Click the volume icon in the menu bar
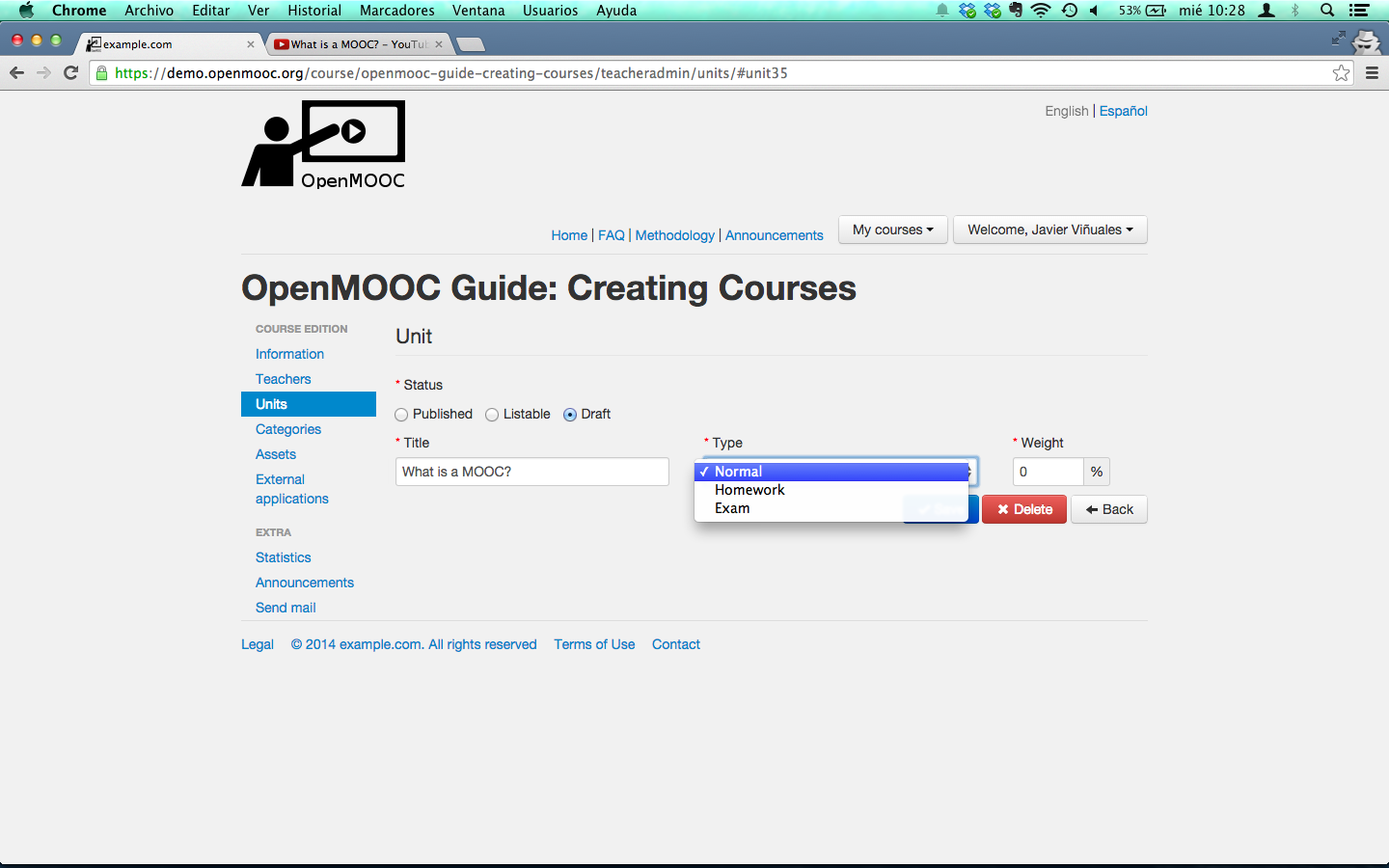Image resolution: width=1389 pixels, height=868 pixels. tap(1095, 11)
